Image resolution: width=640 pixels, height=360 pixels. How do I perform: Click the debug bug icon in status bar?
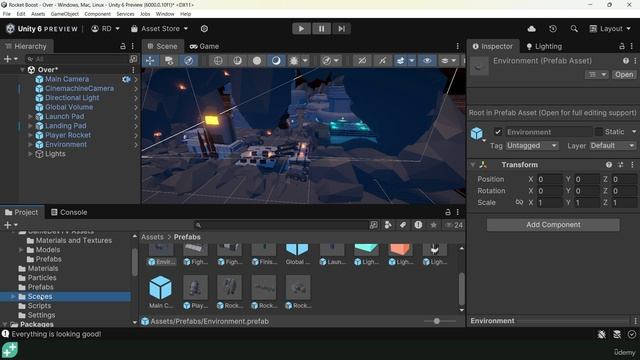coord(601,335)
